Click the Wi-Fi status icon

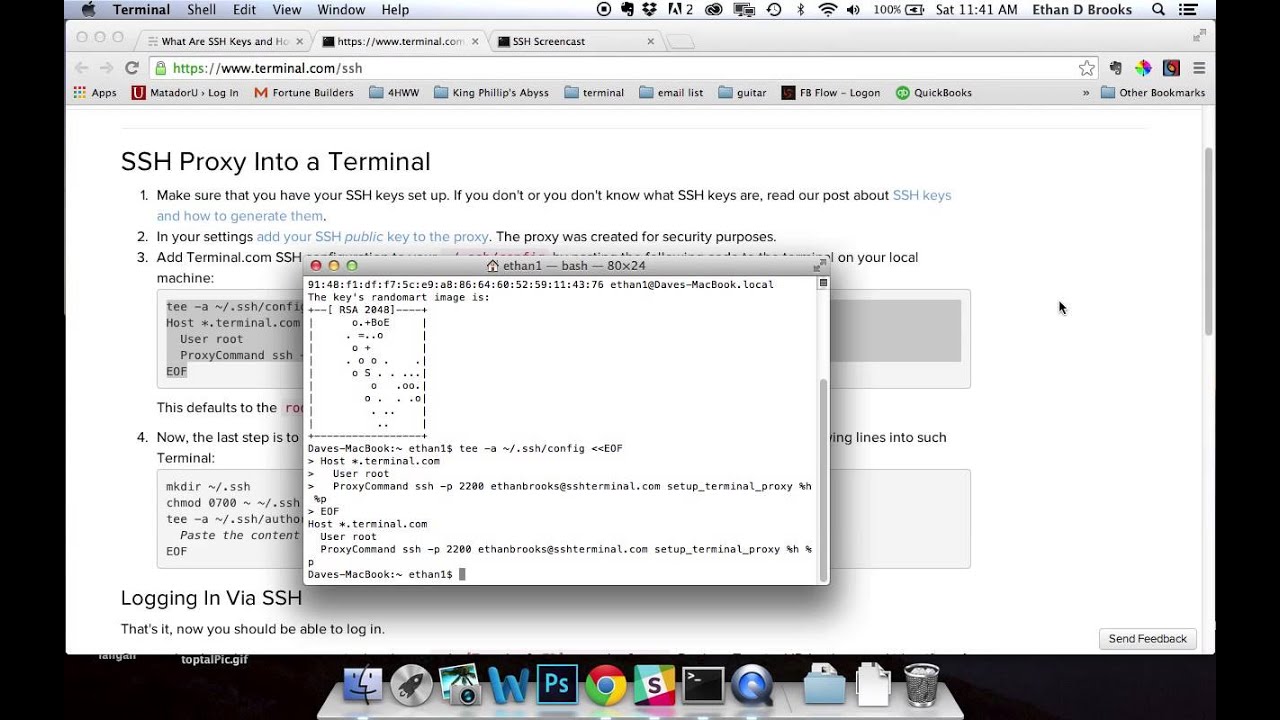click(827, 10)
